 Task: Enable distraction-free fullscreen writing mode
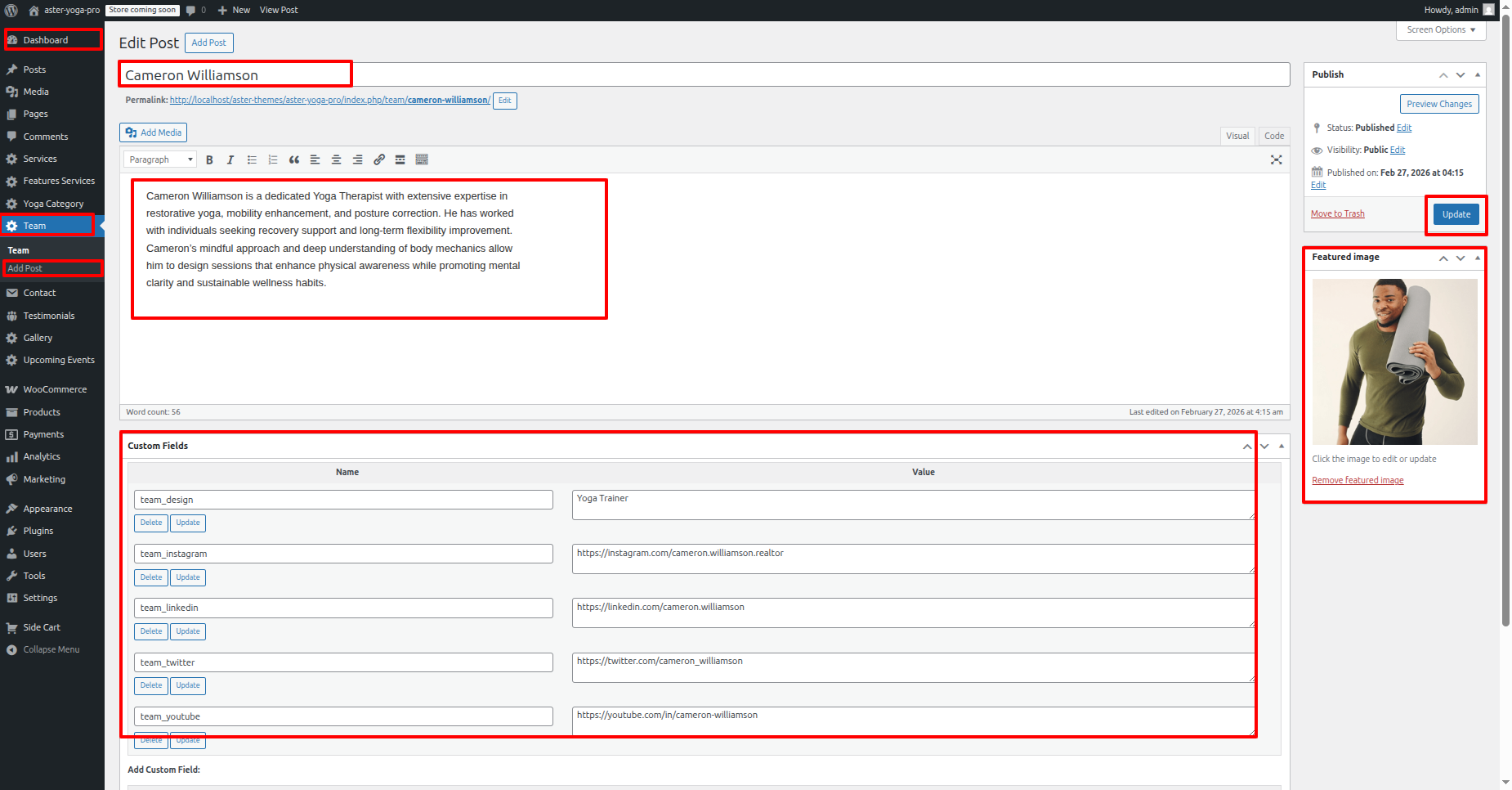coord(1276,160)
